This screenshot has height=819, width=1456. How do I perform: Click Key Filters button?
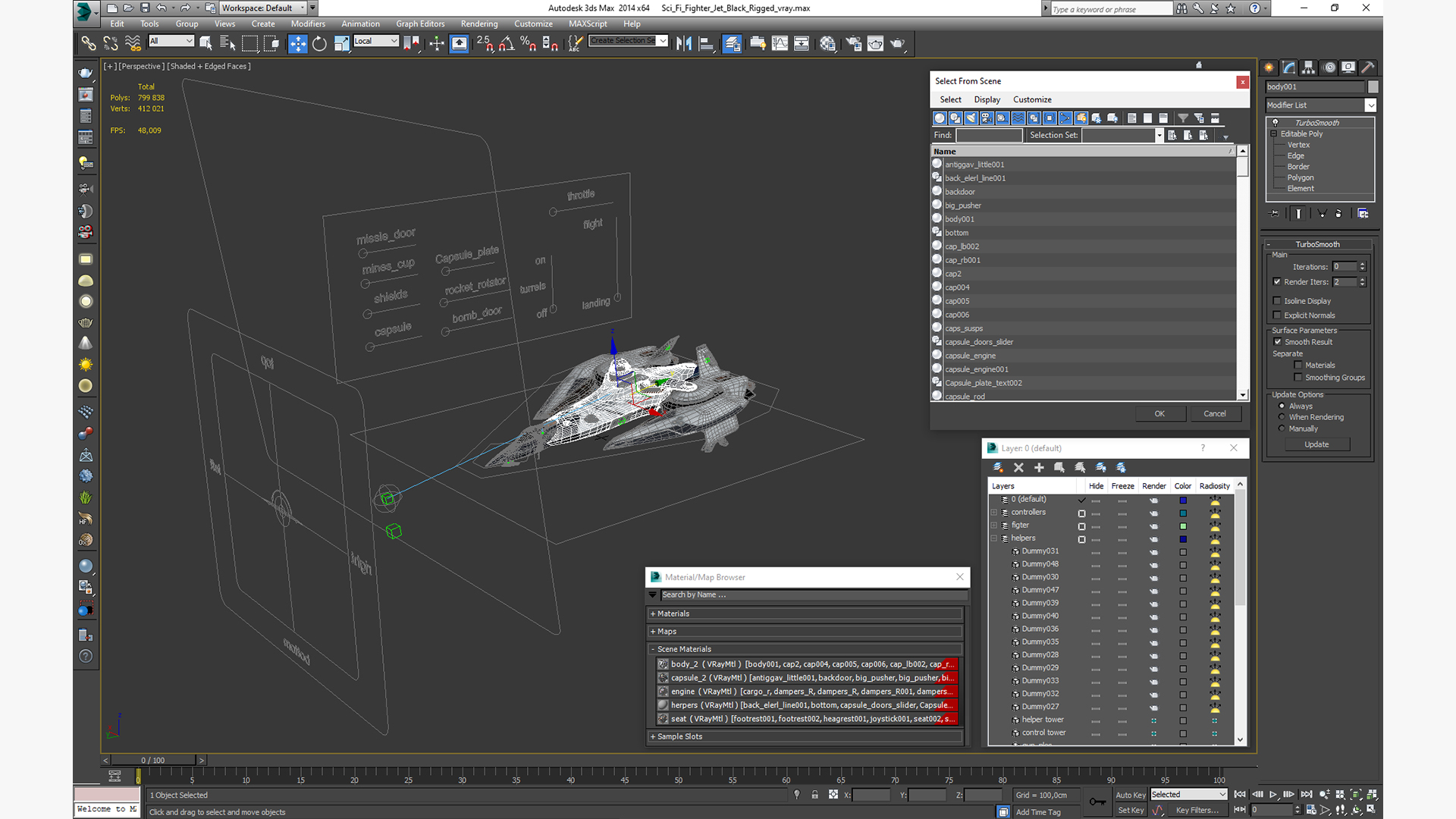tap(1197, 810)
